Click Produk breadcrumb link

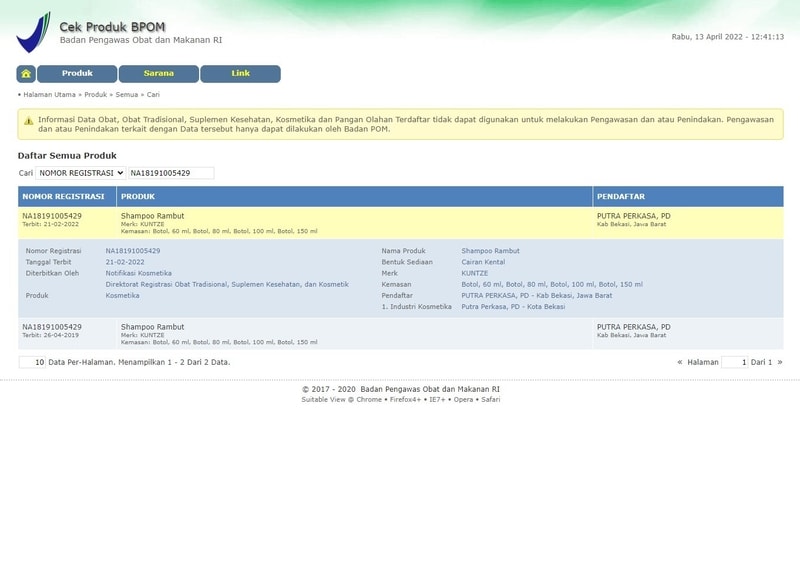click(95, 95)
